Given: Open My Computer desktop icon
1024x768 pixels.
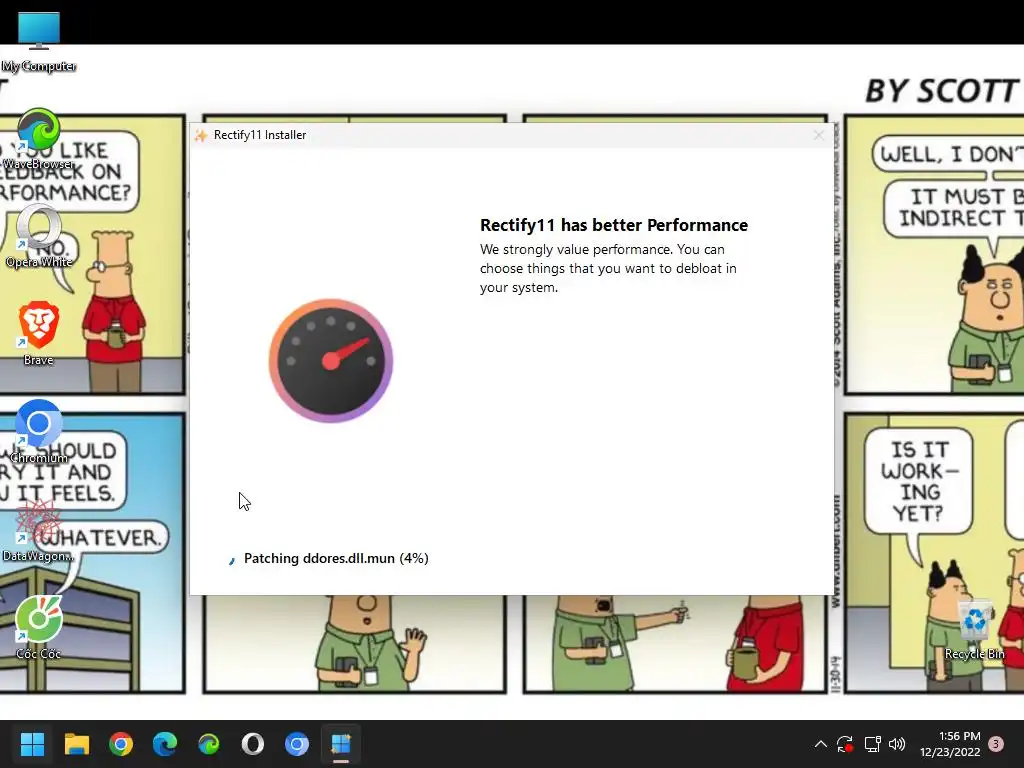Looking at the screenshot, I should 39,40.
